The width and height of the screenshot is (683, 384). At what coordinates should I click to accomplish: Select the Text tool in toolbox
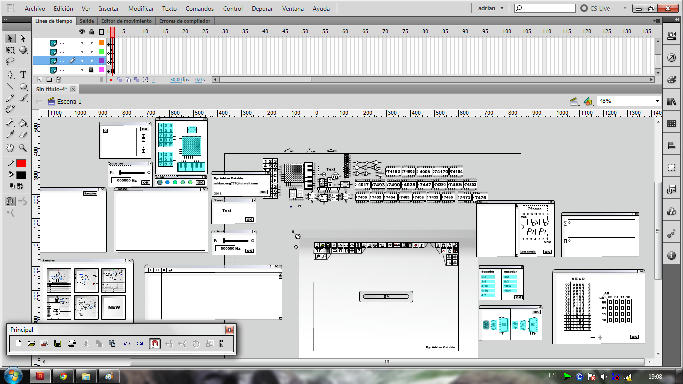24,74
